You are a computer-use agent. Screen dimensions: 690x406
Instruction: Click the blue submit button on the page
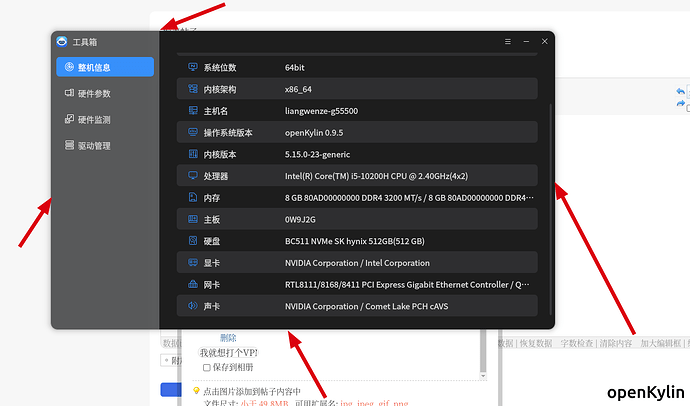point(171,390)
